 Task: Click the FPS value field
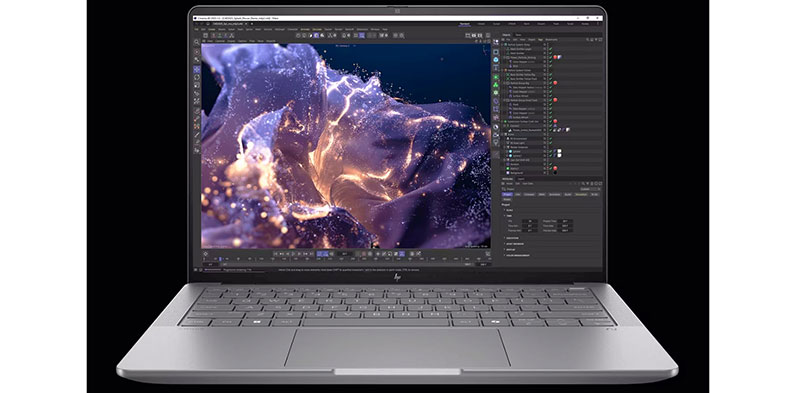530,221
